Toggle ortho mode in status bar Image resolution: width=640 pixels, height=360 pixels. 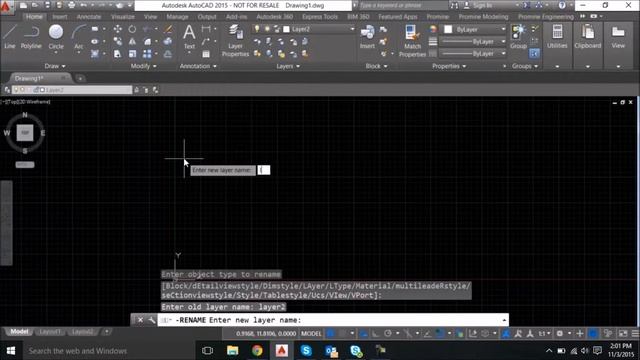coord(376,333)
